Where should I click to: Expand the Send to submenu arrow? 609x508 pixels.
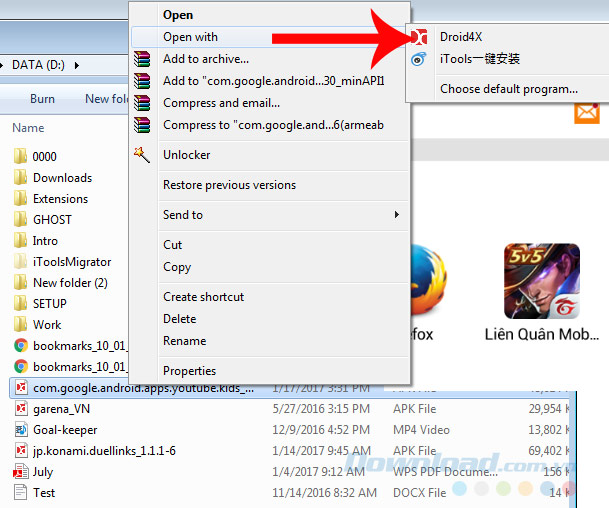pyautogui.click(x=397, y=214)
